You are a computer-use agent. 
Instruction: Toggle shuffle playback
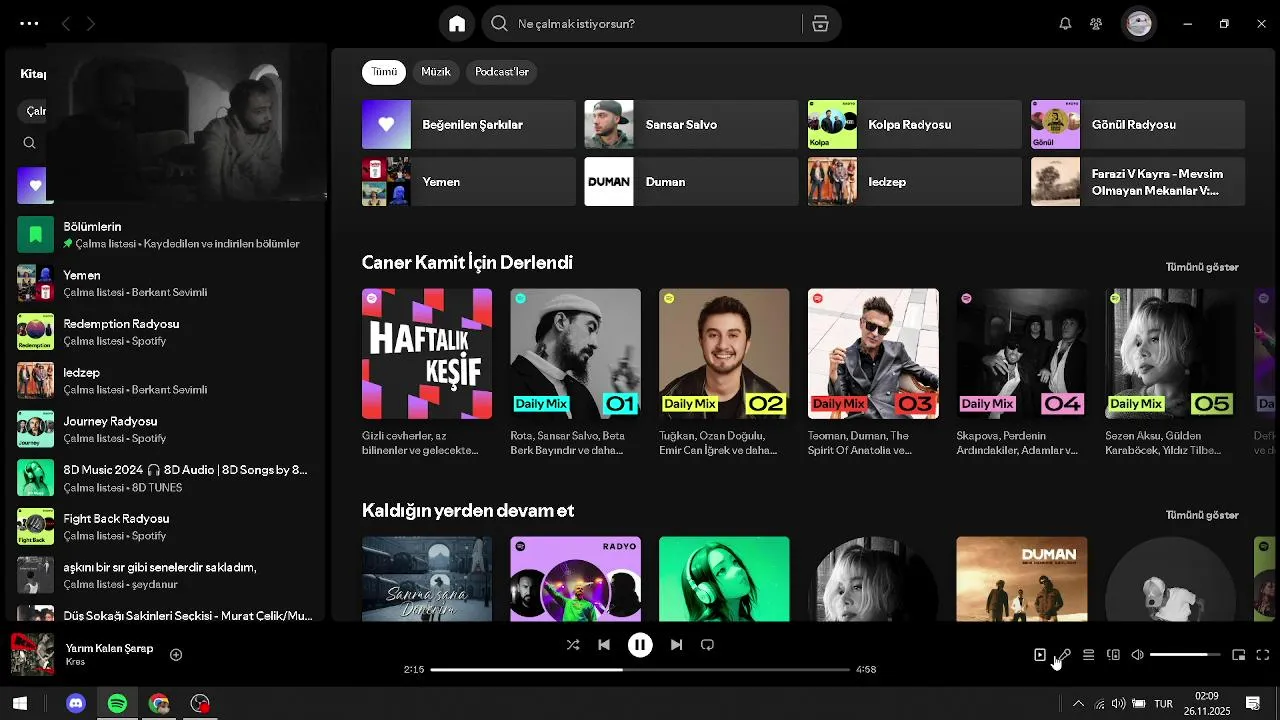click(x=573, y=645)
